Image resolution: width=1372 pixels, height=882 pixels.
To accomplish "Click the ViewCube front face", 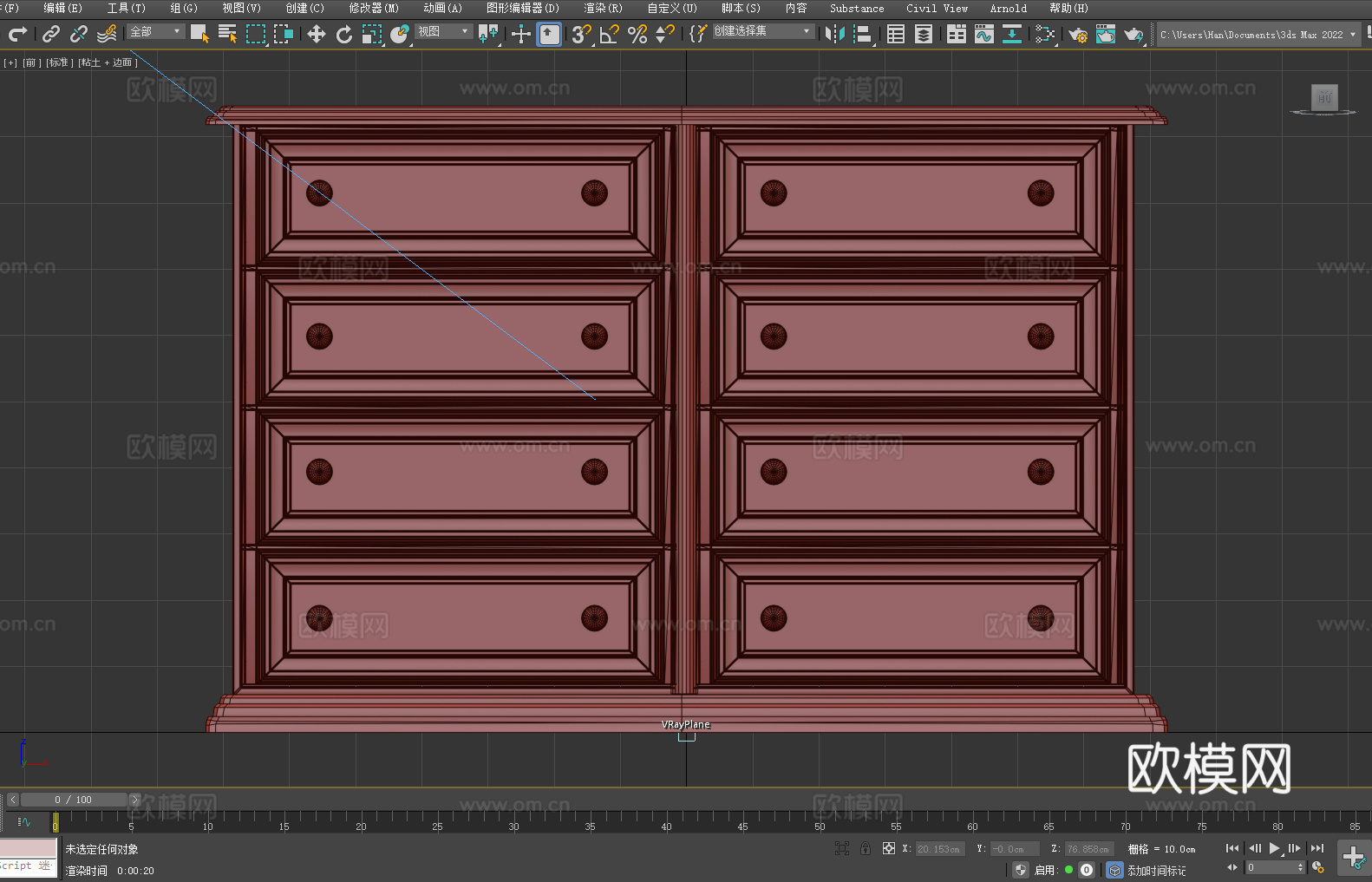I will (1324, 97).
